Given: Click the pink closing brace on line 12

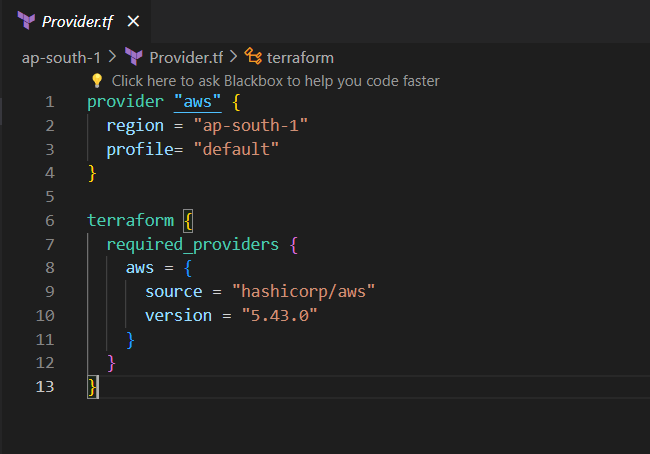Looking at the screenshot, I should 111,363.
